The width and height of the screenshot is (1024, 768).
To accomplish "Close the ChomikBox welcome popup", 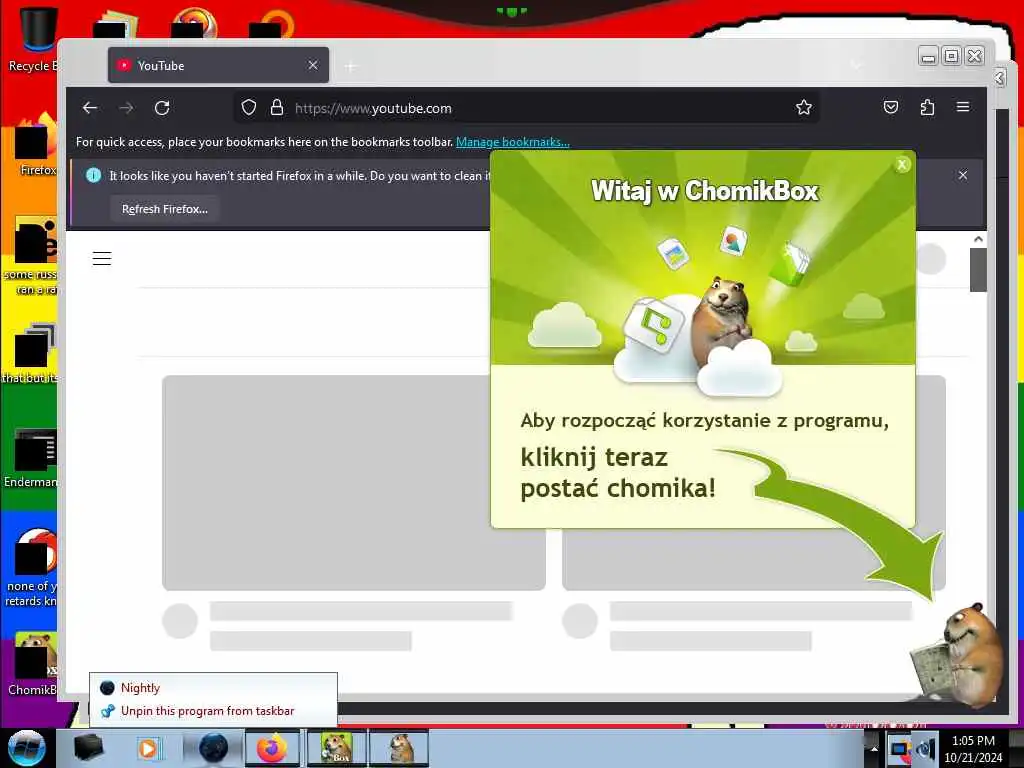I will tap(902, 165).
